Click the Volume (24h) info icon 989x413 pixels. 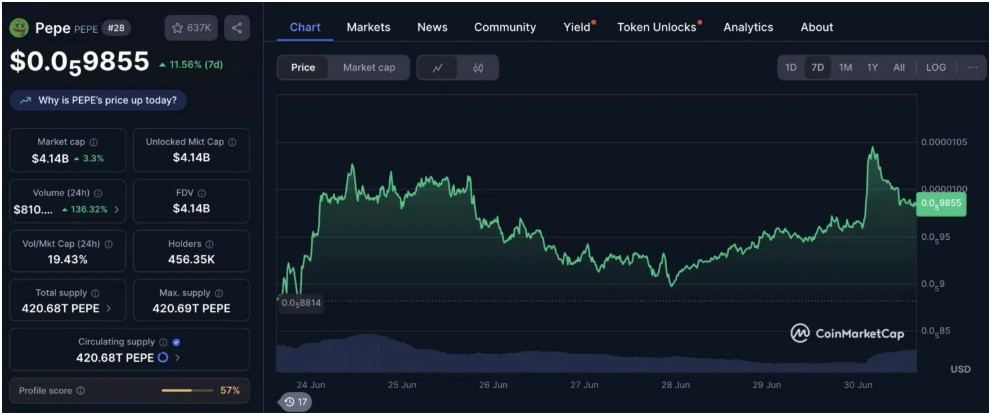pyautogui.click(x=98, y=194)
